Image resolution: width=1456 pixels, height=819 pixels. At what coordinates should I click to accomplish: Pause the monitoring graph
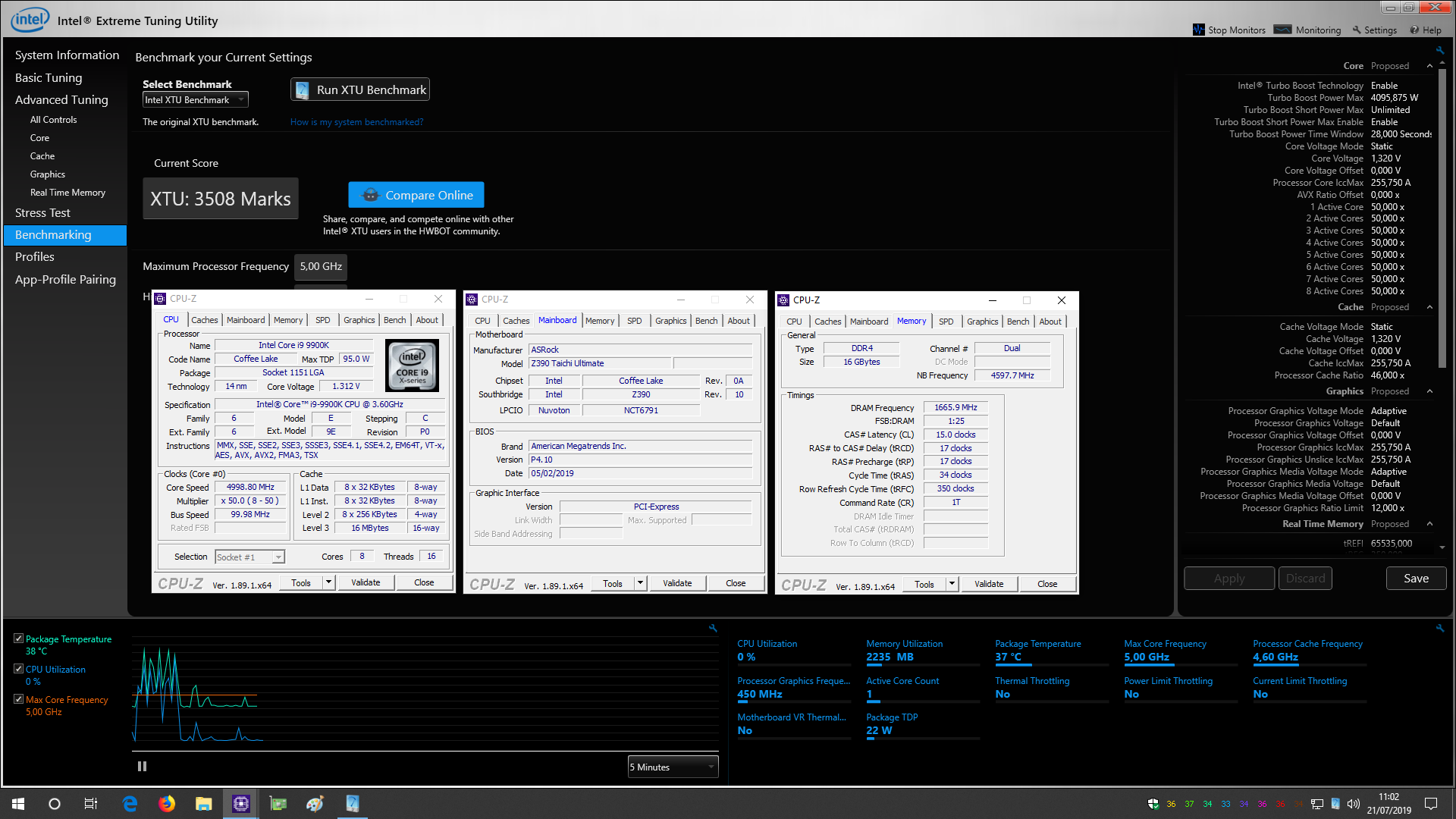tap(142, 767)
